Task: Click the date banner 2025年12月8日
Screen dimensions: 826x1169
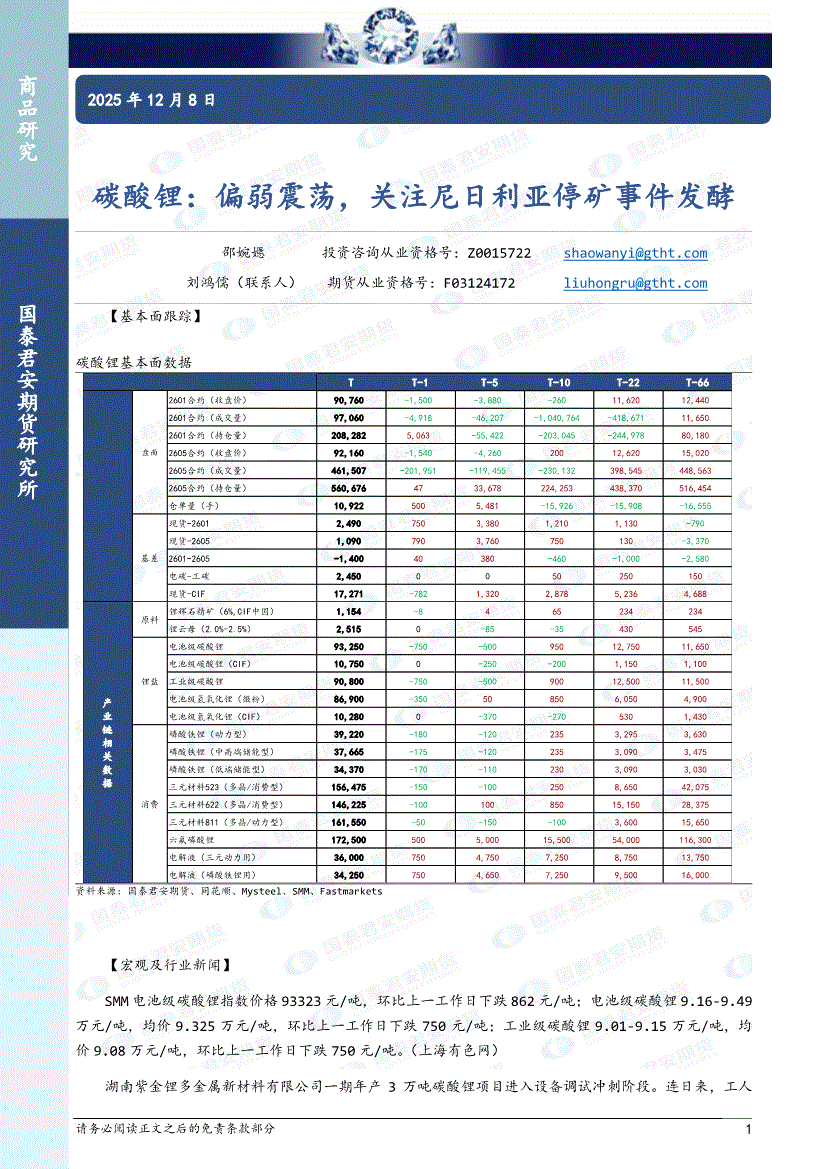Action: 151,100
